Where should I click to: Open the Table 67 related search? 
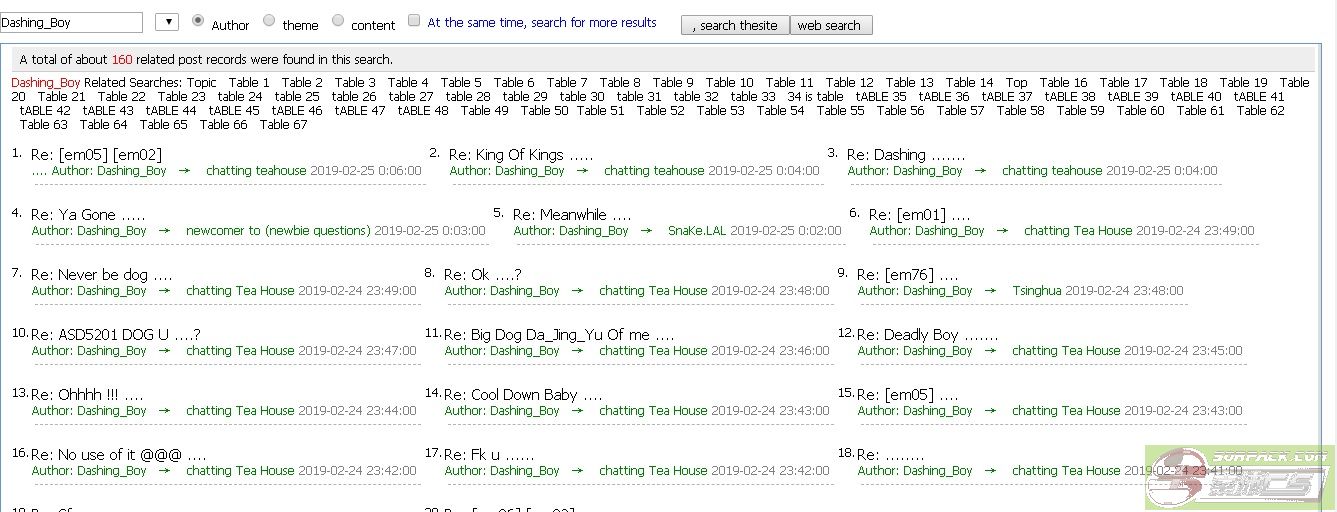[283, 125]
